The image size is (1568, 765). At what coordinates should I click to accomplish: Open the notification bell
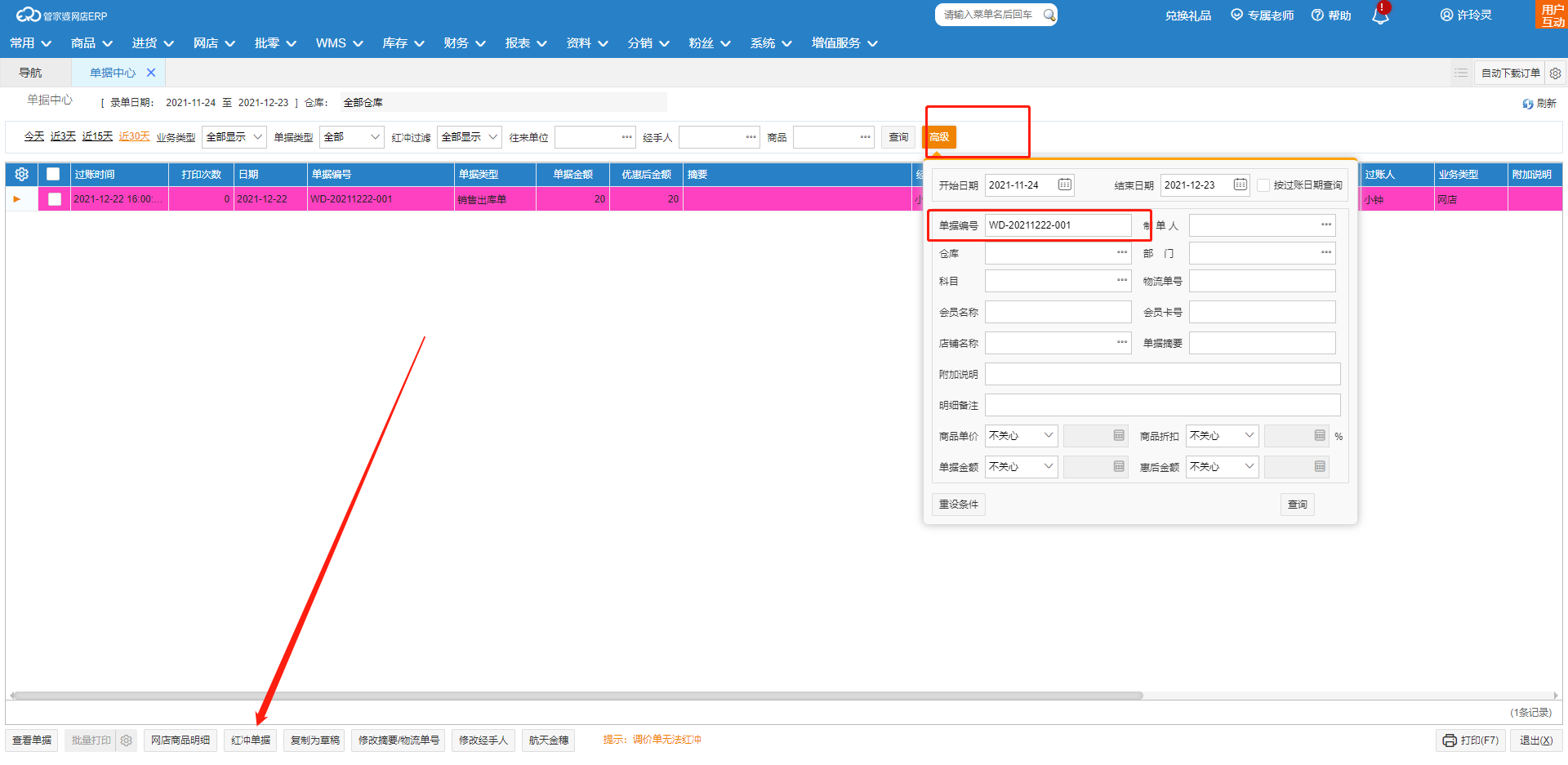pos(1380,15)
